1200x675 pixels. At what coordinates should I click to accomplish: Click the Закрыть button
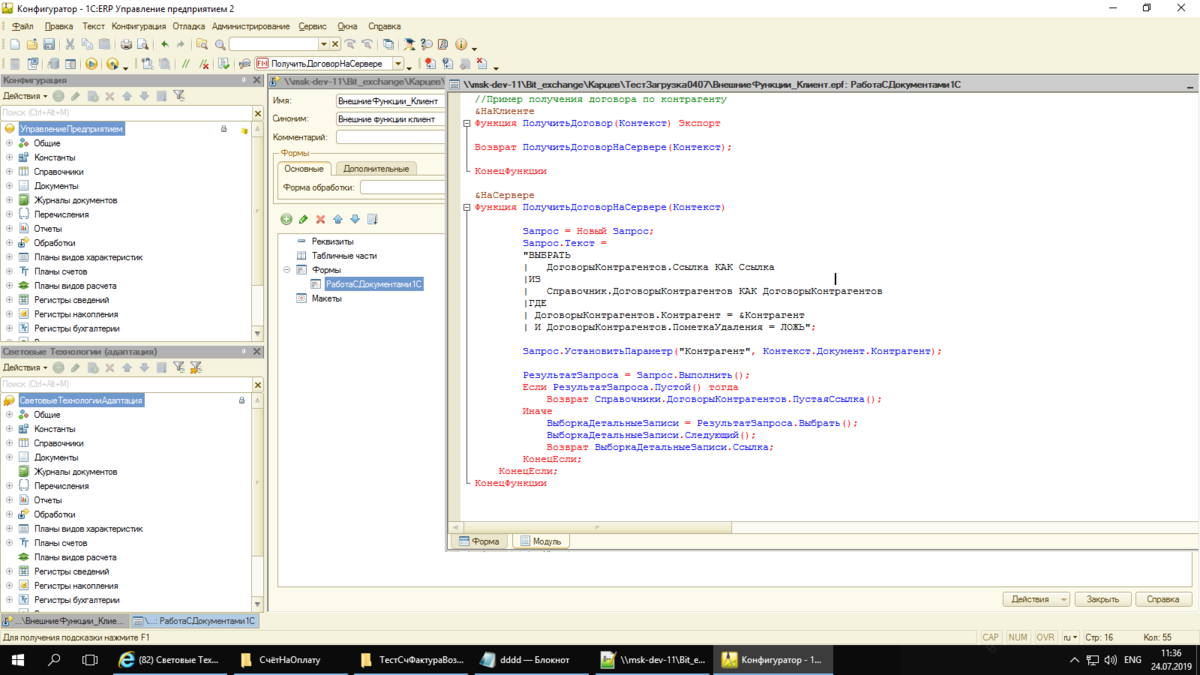1103,599
